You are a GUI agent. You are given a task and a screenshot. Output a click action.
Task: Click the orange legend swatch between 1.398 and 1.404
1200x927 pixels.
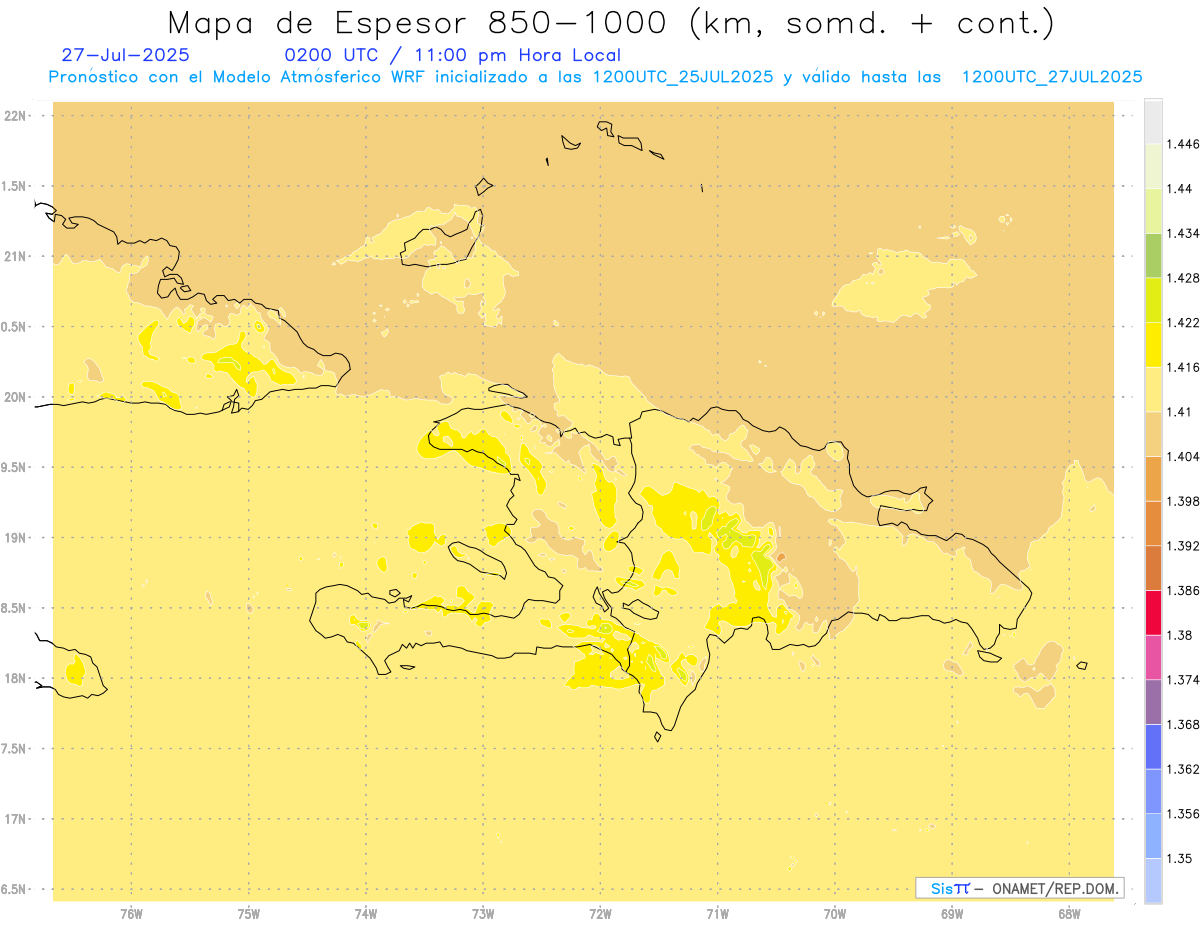point(1153,479)
